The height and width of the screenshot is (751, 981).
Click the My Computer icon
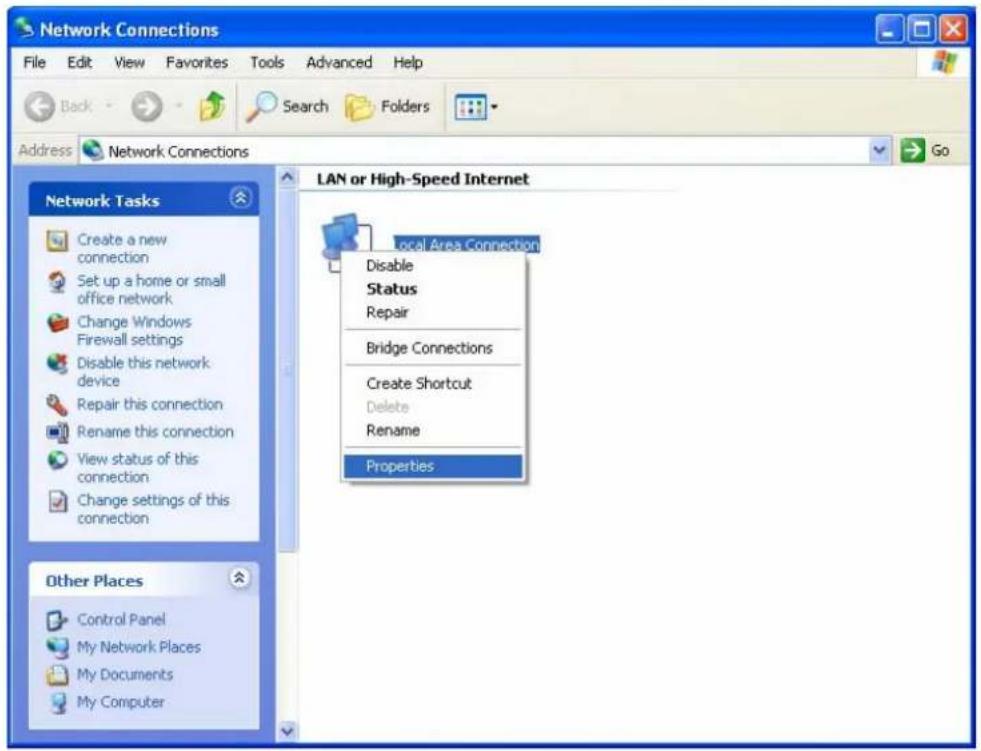pyautogui.click(x=58, y=702)
